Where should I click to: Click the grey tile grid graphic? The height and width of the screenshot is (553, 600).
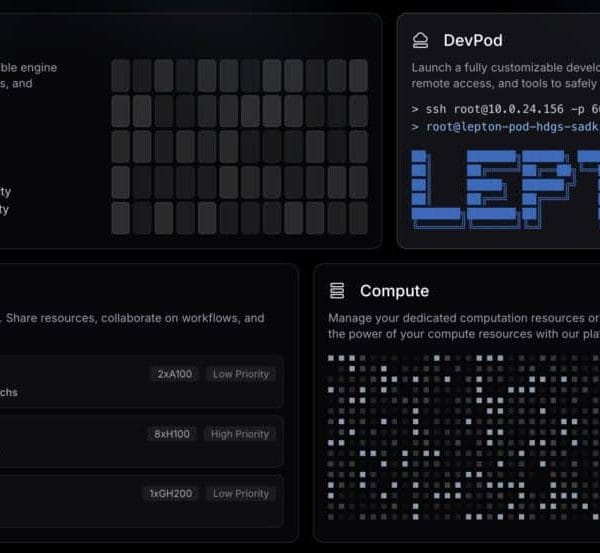pyautogui.click(x=240, y=146)
